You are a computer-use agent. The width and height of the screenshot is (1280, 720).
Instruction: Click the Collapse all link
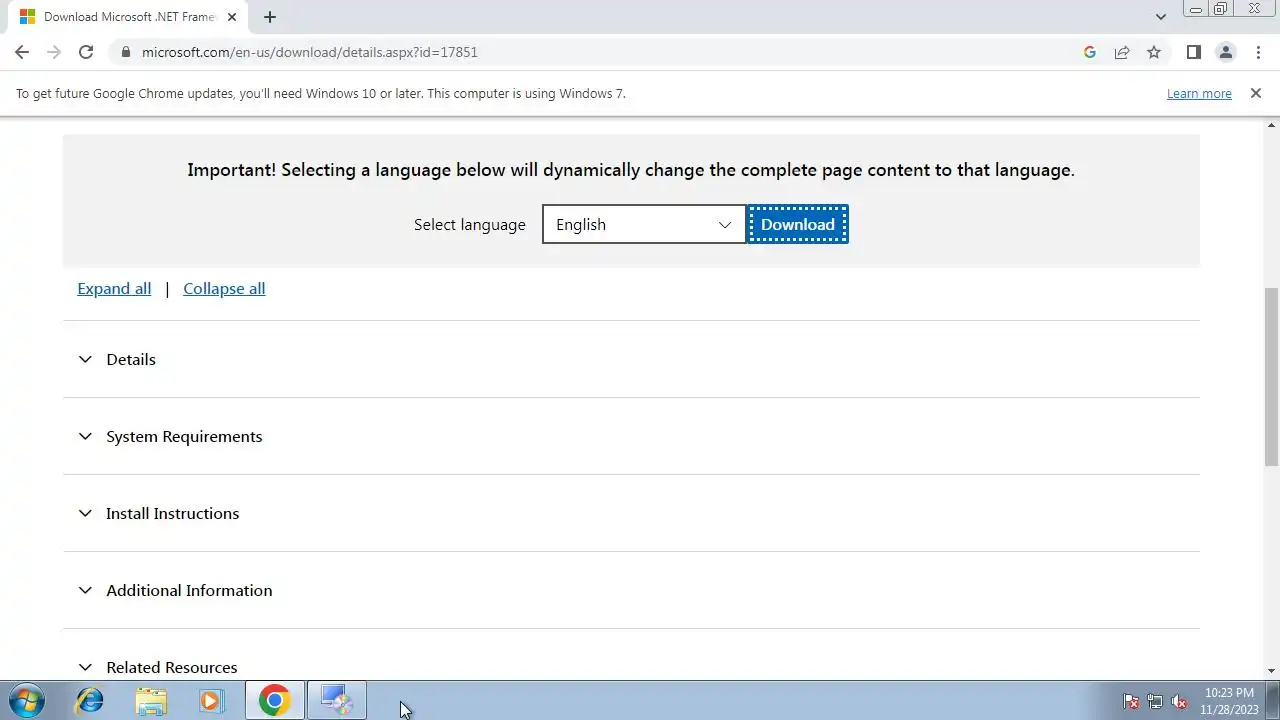click(x=224, y=288)
